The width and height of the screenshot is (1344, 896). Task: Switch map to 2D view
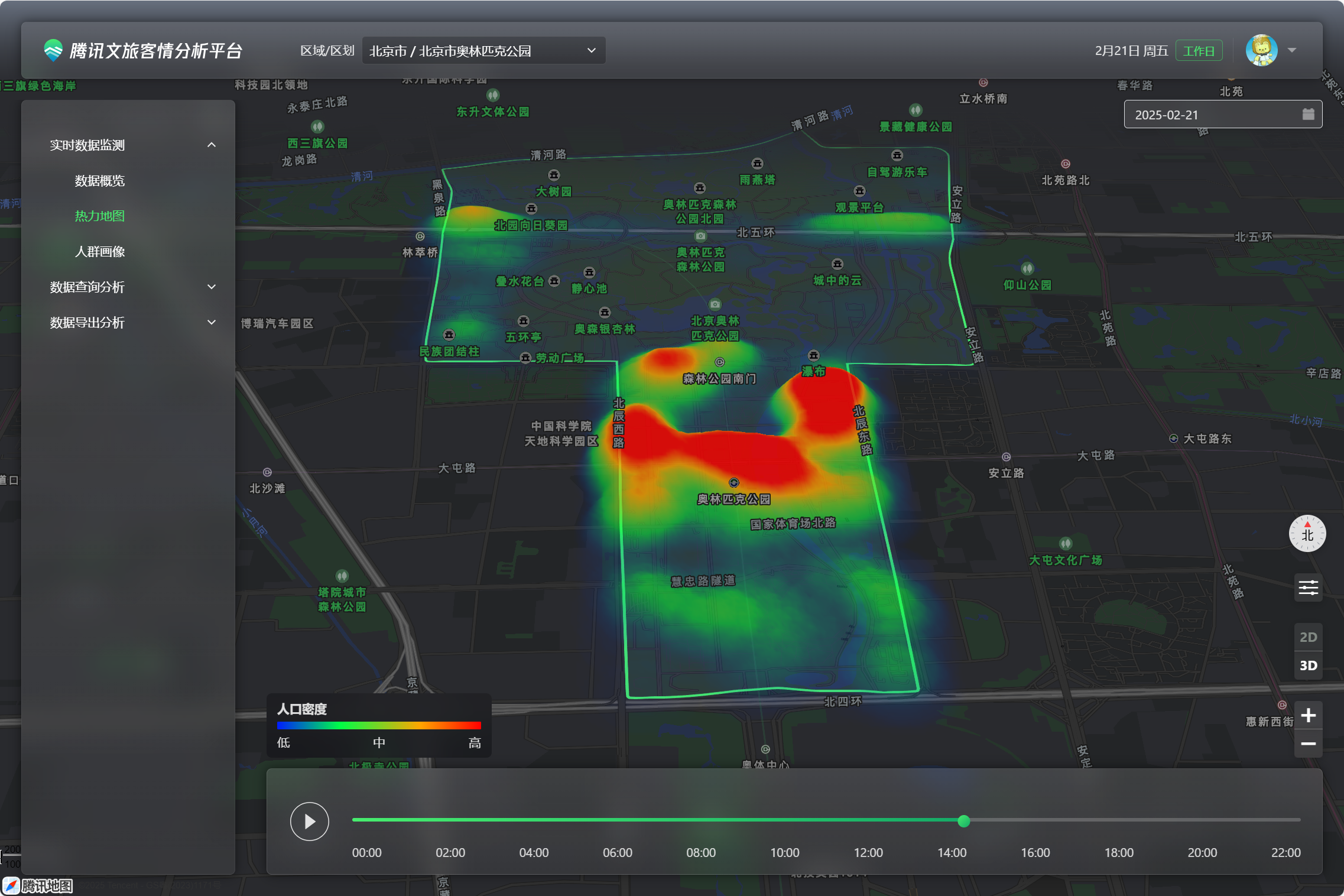coord(1308,637)
